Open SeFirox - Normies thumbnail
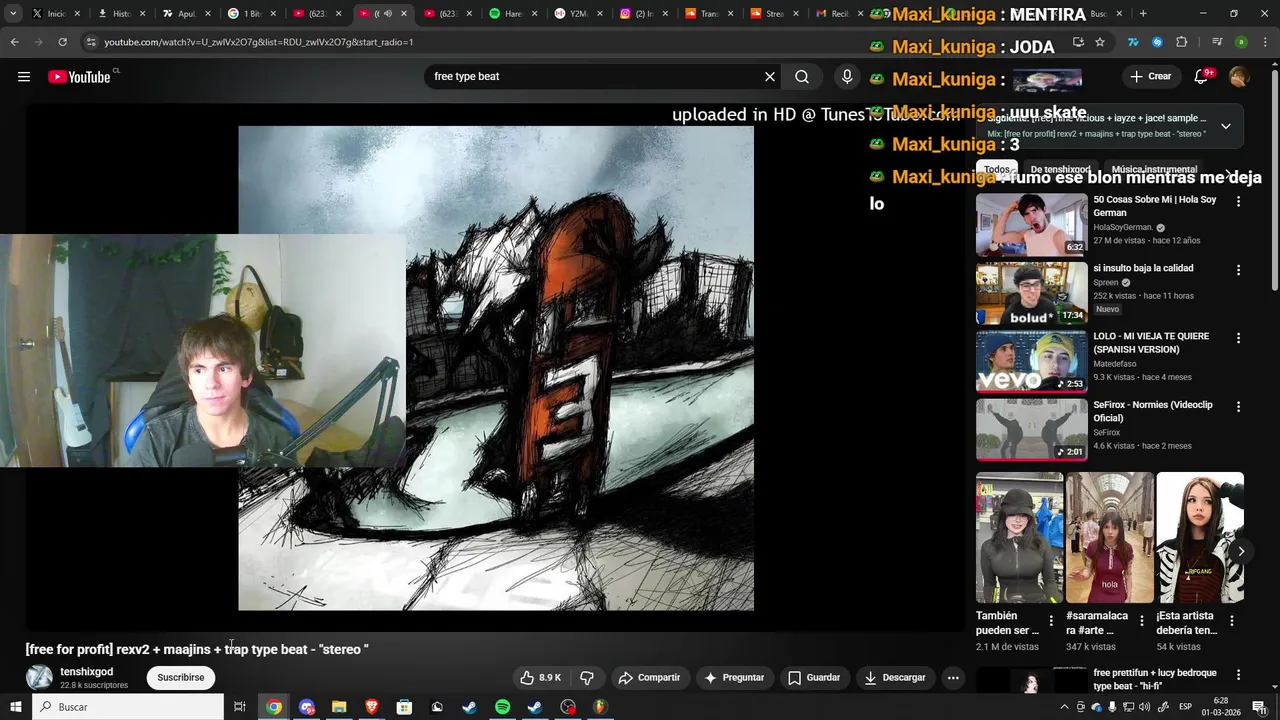This screenshot has height=720, width=1280. tap(1031, 430)
